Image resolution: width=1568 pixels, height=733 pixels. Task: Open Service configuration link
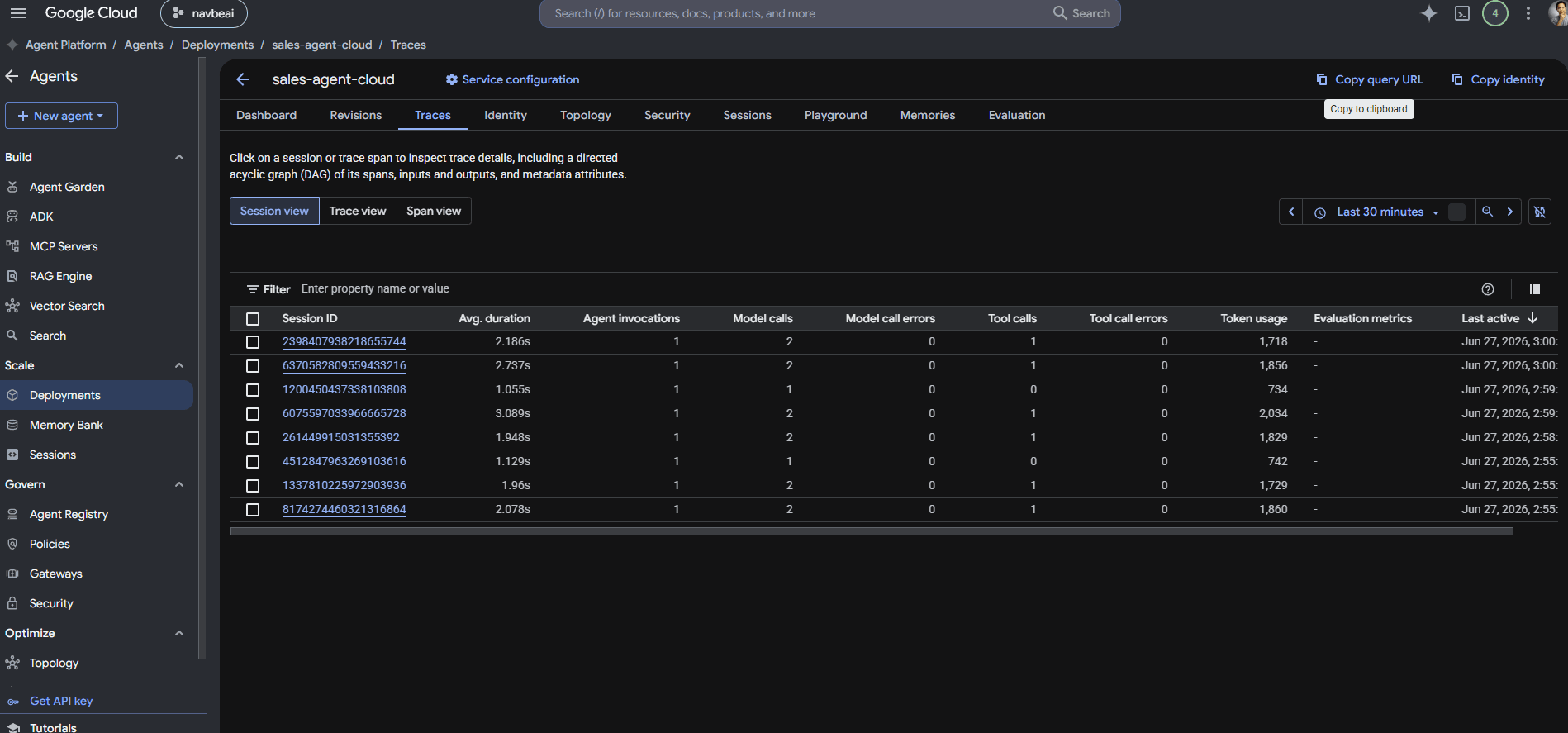[512, 79]
